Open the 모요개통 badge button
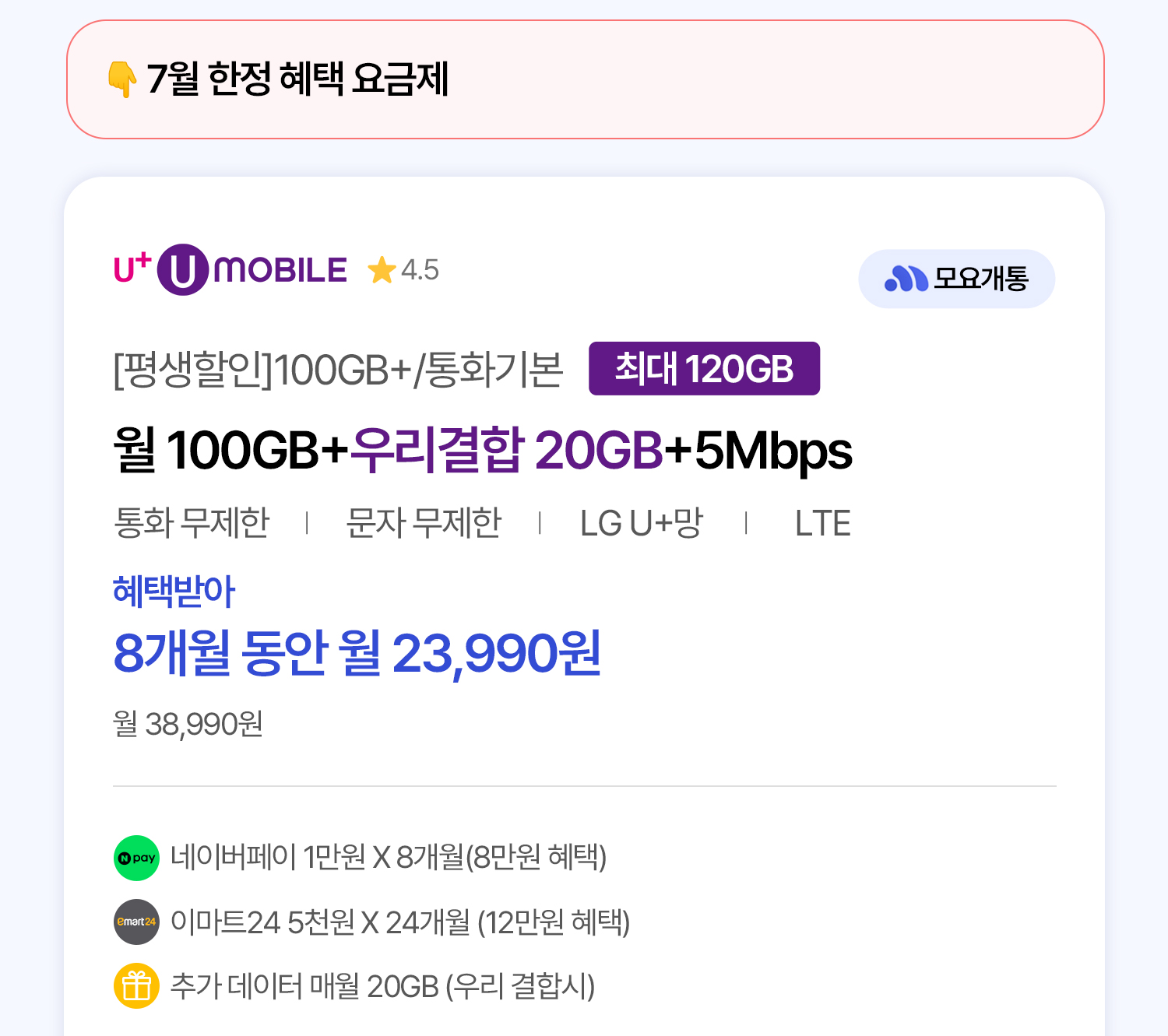This screenshot has width=1168, height=1036. [x=956, y=279]
